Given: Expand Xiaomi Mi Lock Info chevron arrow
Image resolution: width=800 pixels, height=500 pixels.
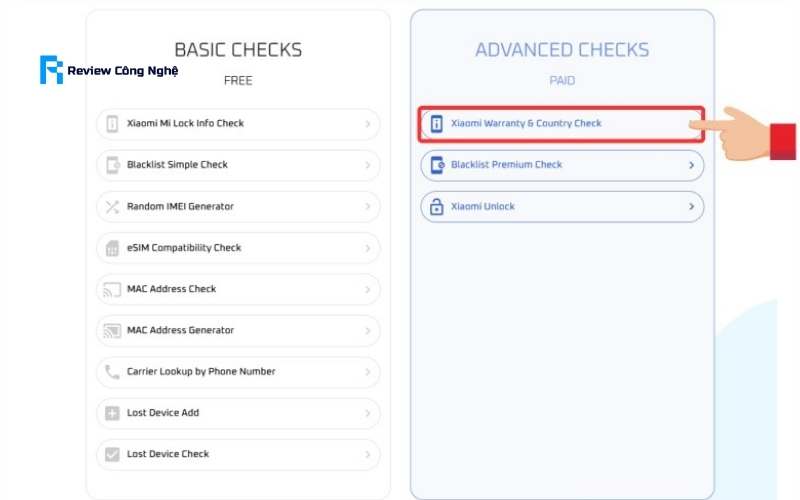Looking at the screenshot, I should (367, 123).
